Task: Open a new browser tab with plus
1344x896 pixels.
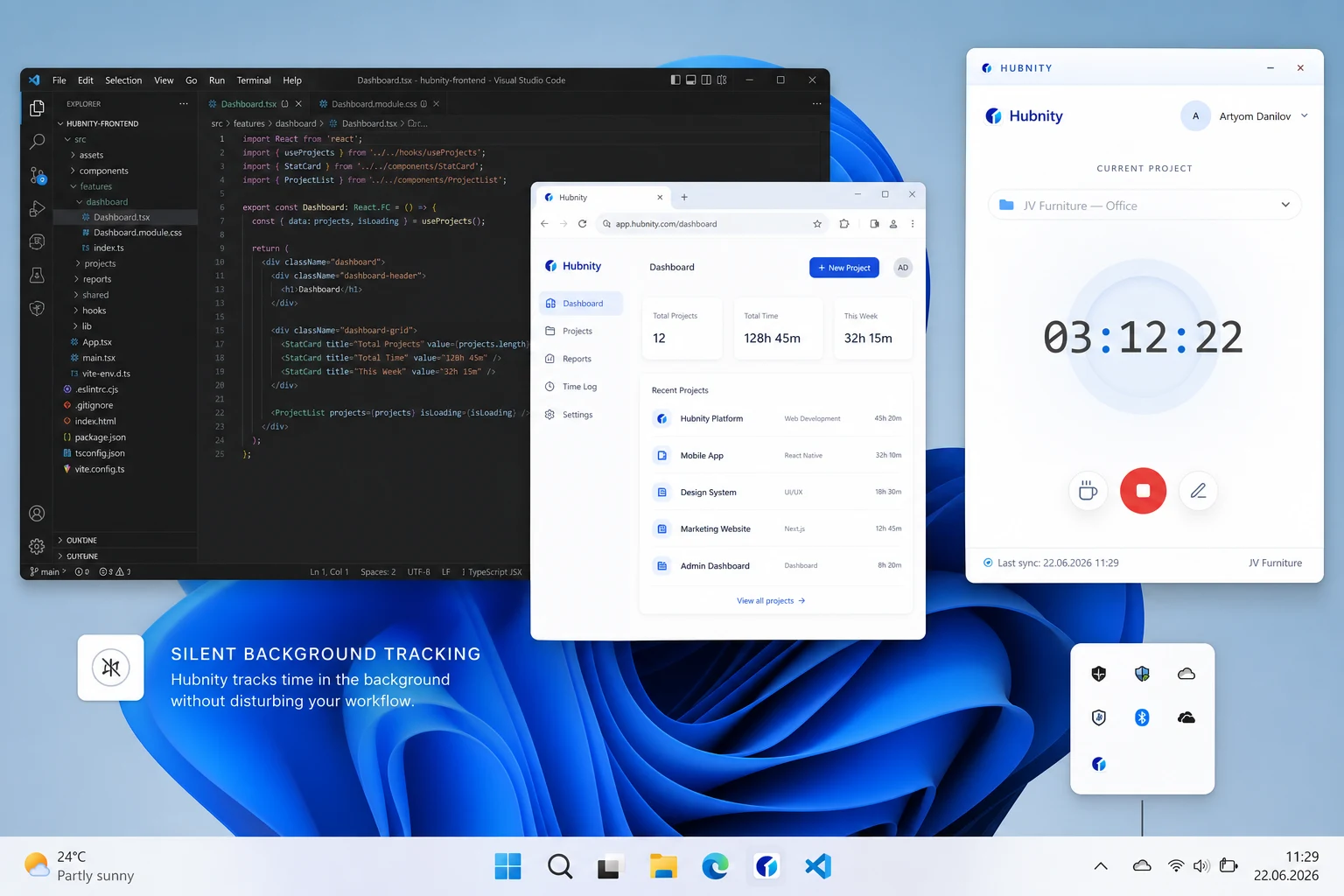Action: (684, 198)
